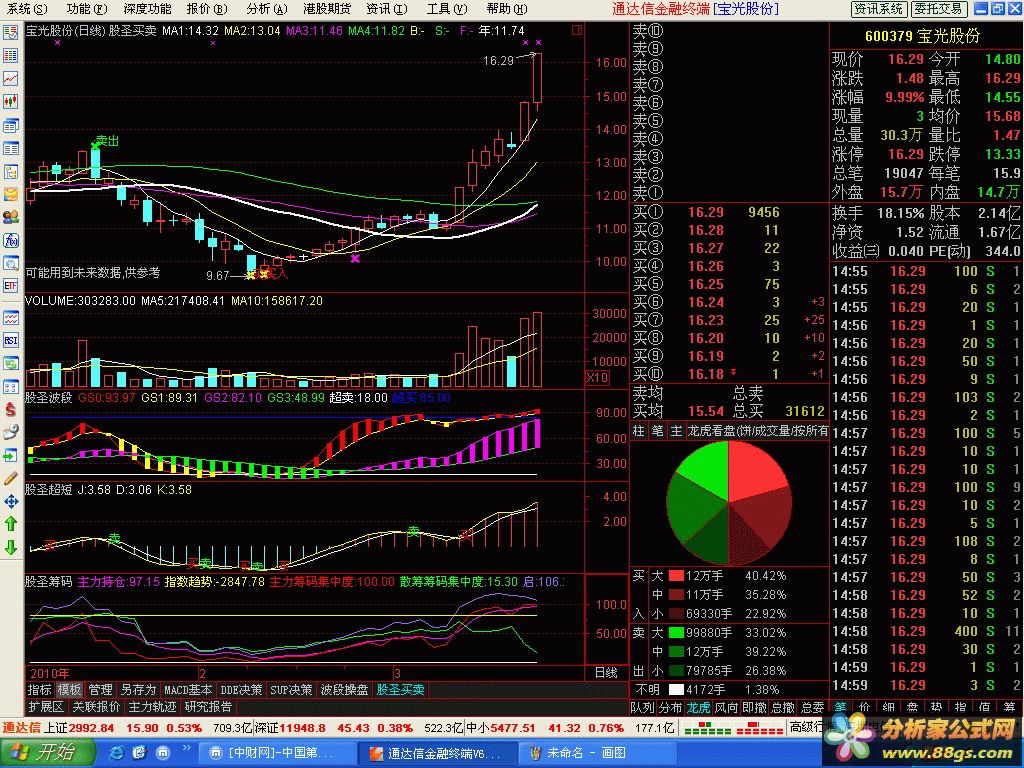Select the 即撤 bottom panel tab
Screen dimensions: 1024x768
[x=754, y=707]
